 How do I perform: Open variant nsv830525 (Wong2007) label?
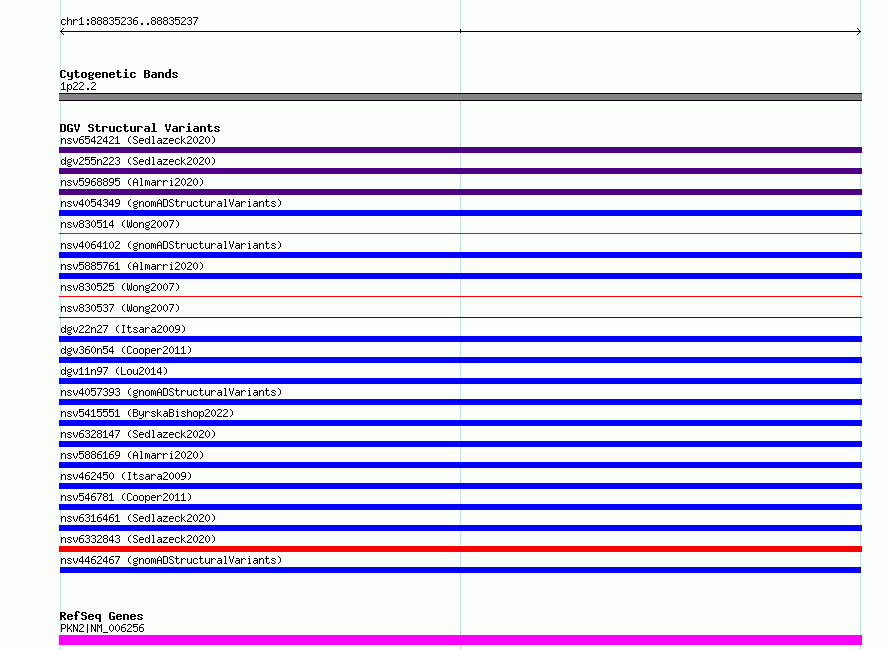coord(120,287)
